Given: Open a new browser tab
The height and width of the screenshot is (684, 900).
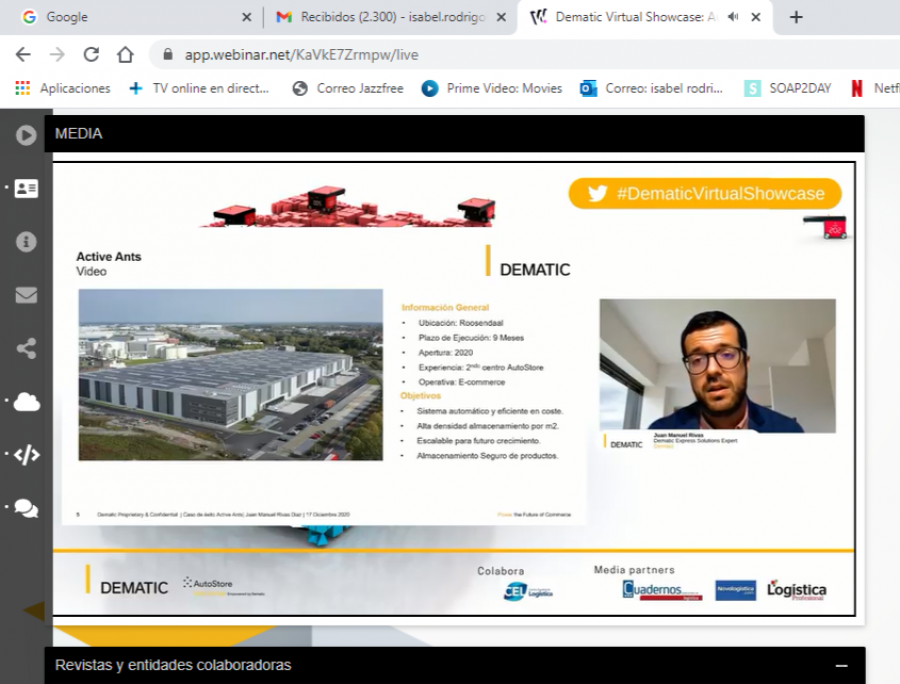Looking at the screenshot, I should point(796,17).
